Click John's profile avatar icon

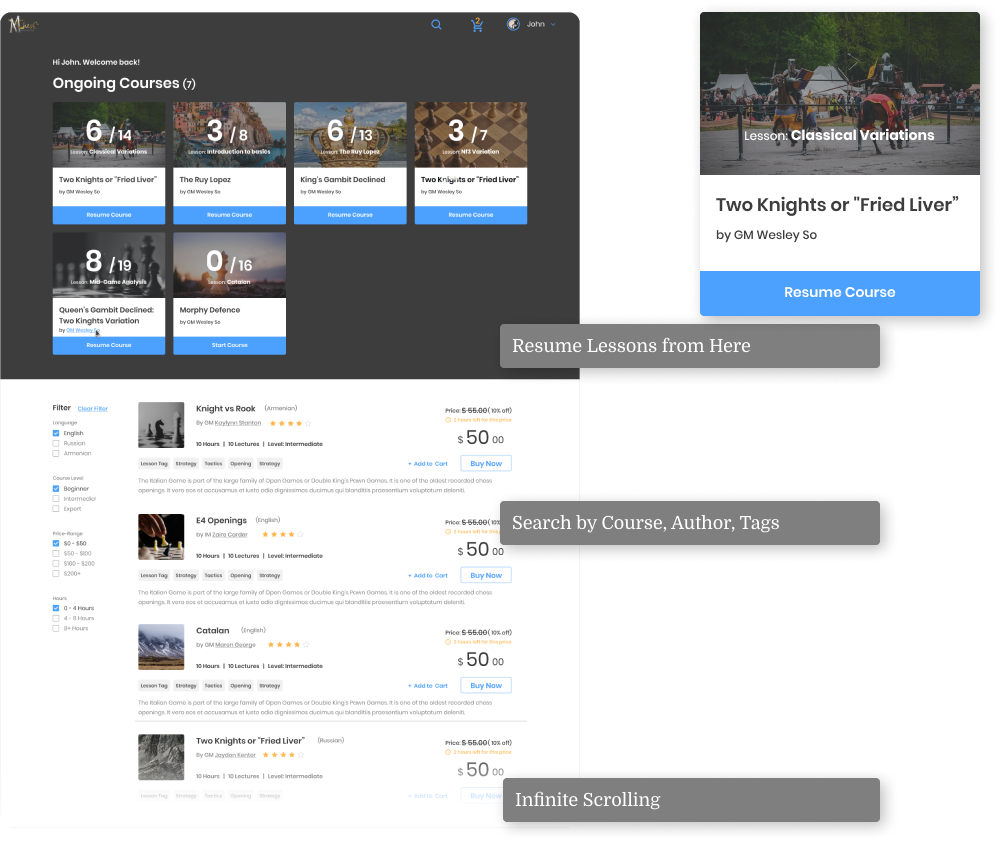513,24
